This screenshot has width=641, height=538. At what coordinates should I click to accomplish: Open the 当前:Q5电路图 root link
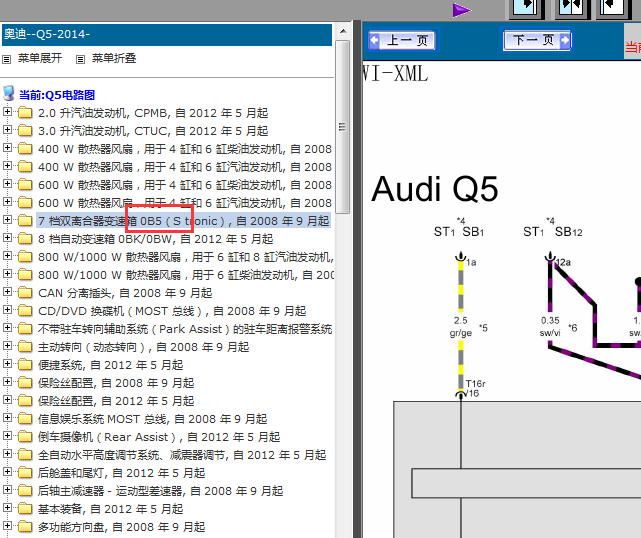click(x=57, y=95)
